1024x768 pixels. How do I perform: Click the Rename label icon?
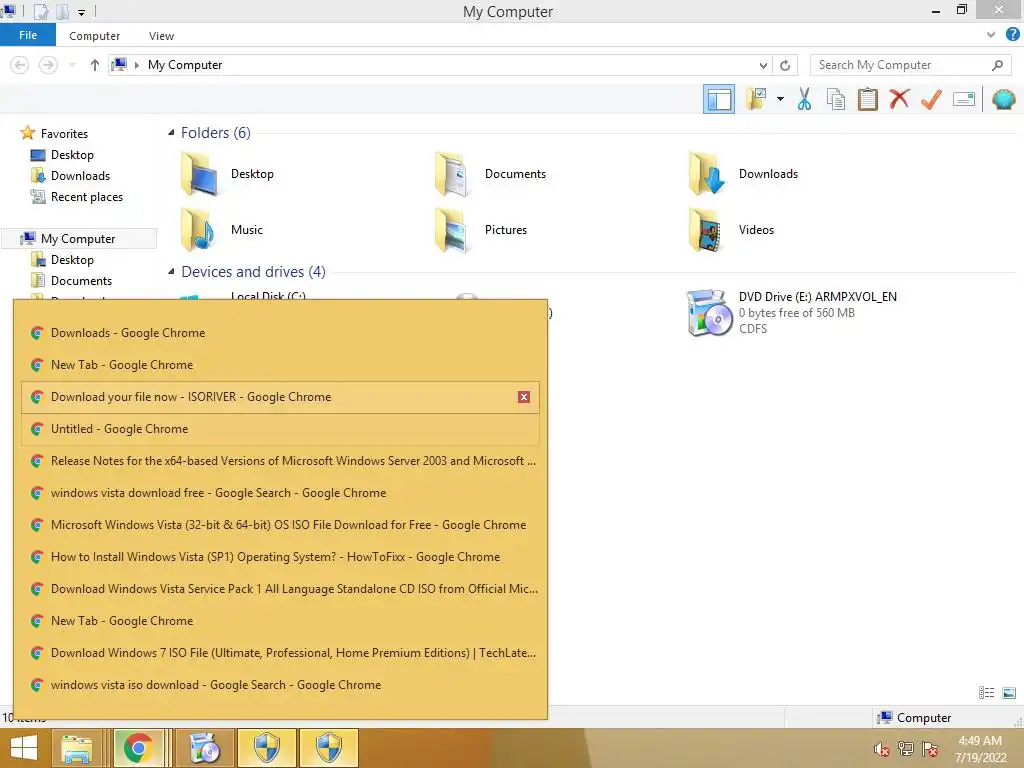coord(963,99)
